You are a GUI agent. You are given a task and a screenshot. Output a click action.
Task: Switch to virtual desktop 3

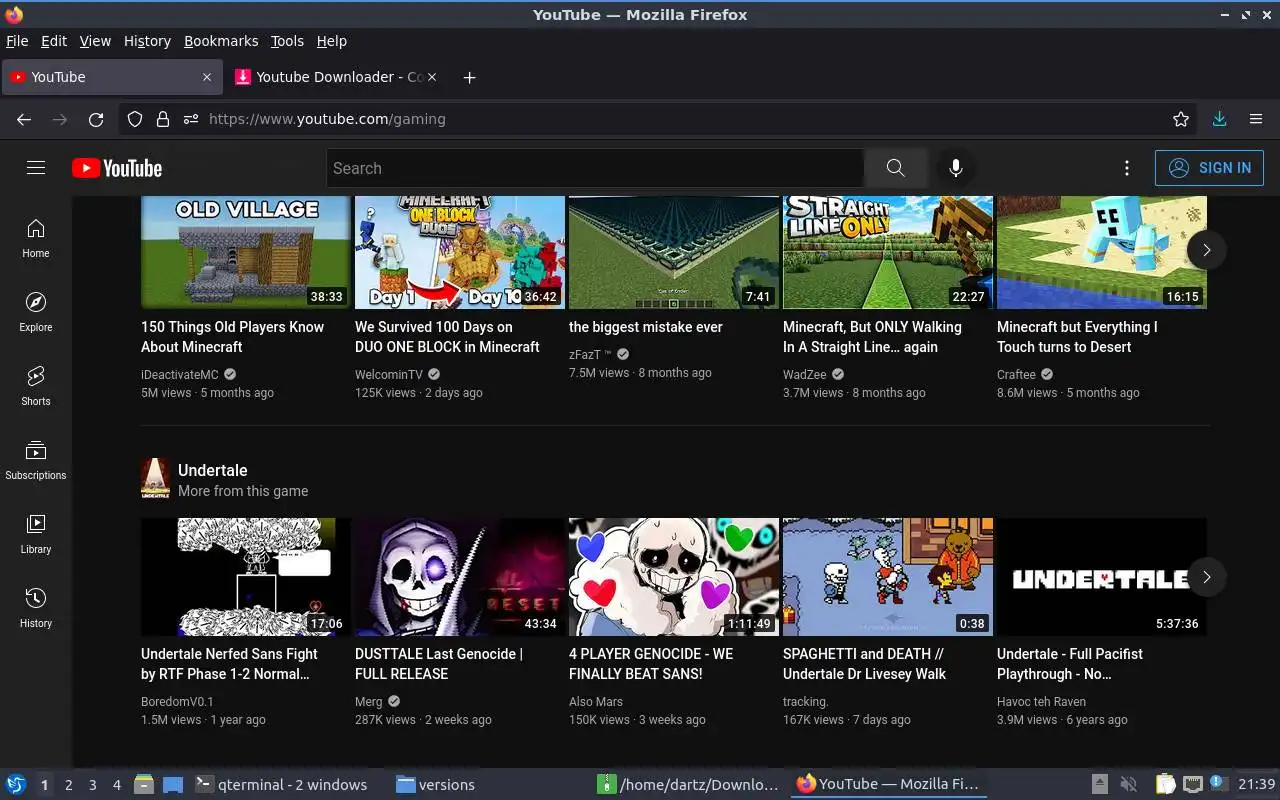point(93,785)
